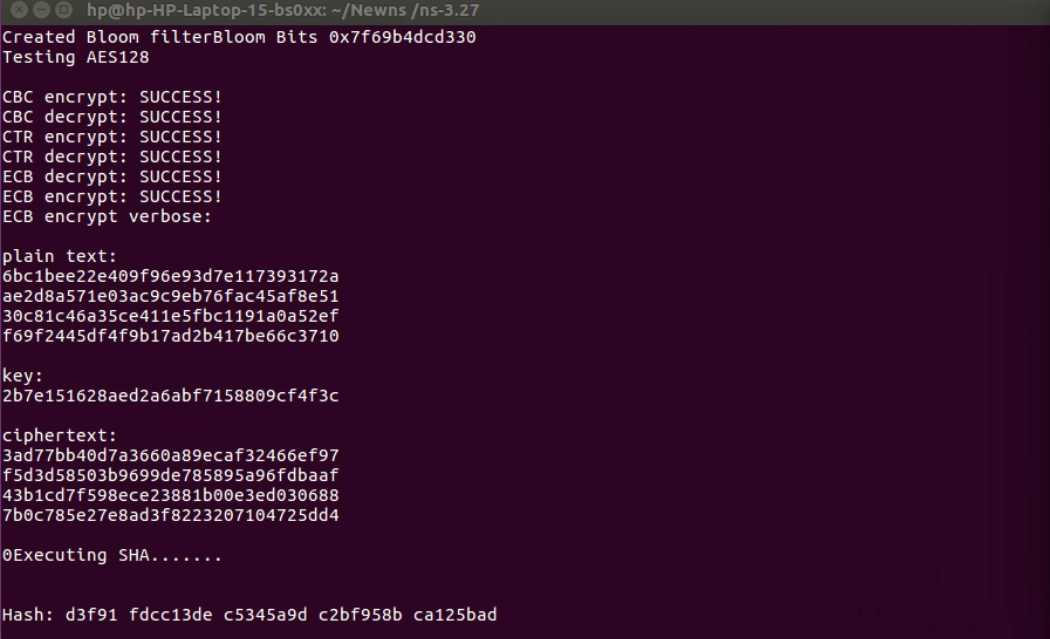Click the "CTR encrypt: SUCCESS!" line
This screenshot has height=639, width=1050.
[112, 137]
